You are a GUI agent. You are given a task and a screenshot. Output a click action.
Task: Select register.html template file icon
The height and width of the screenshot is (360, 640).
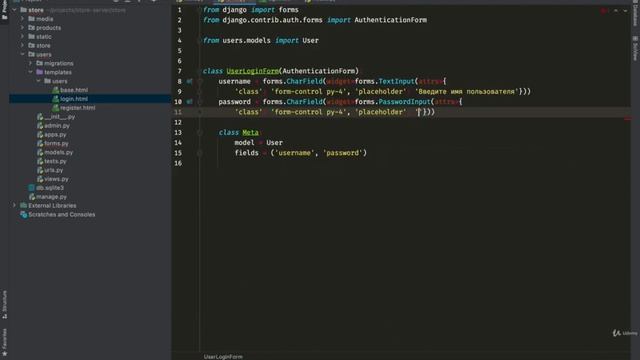pyautogui.click(x=56, y=108)
